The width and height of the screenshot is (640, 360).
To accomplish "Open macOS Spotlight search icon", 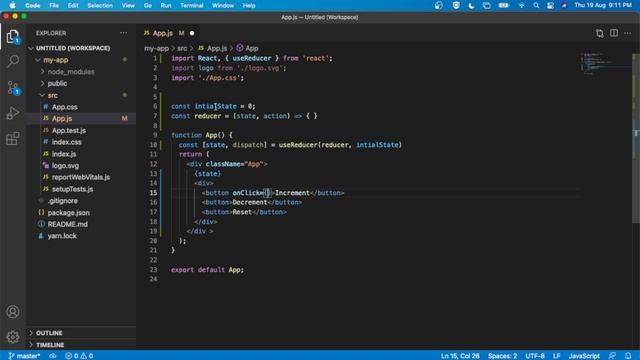I will (x=536, y=5).
